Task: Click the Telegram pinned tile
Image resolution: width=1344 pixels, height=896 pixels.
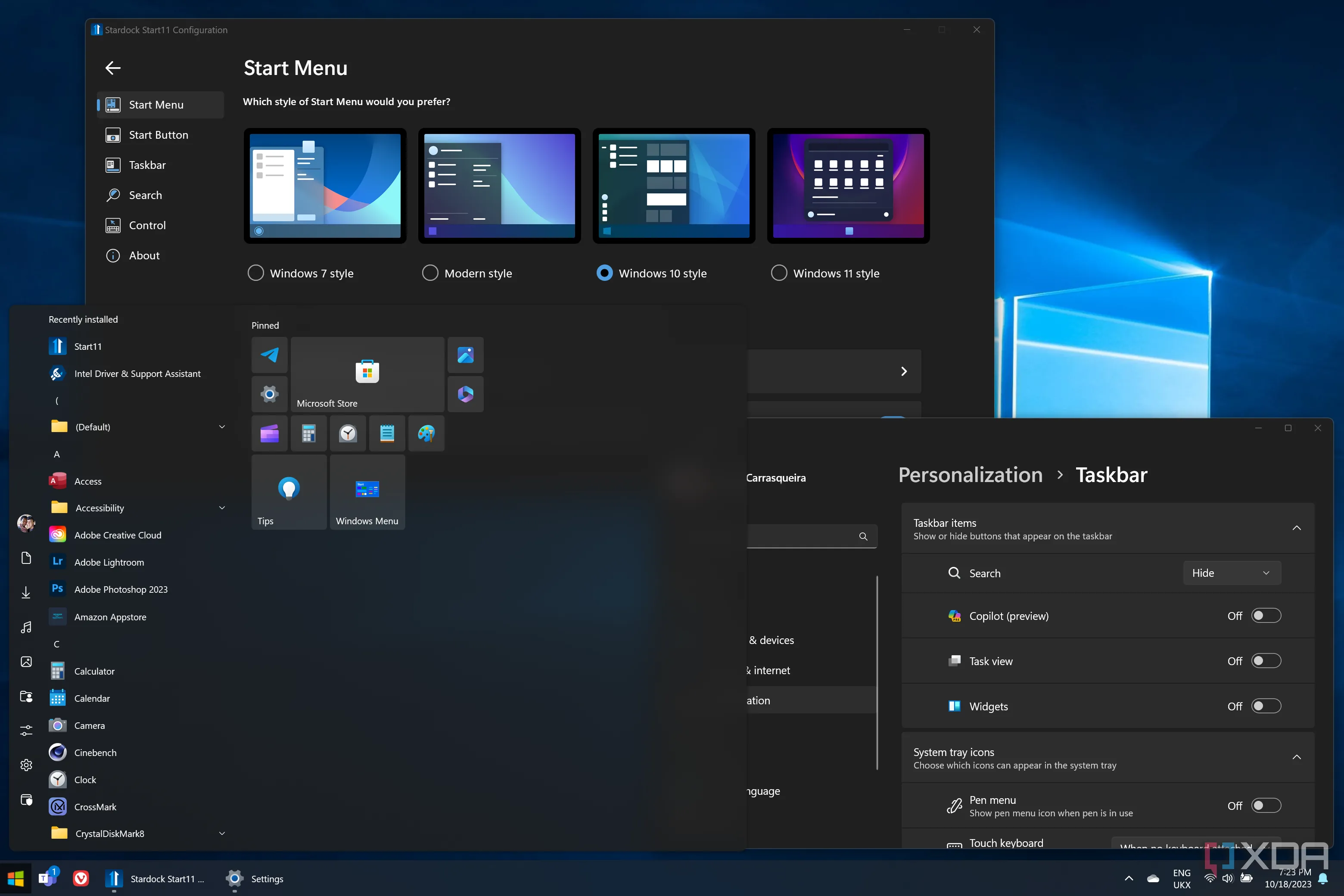Action: (269, 355)
